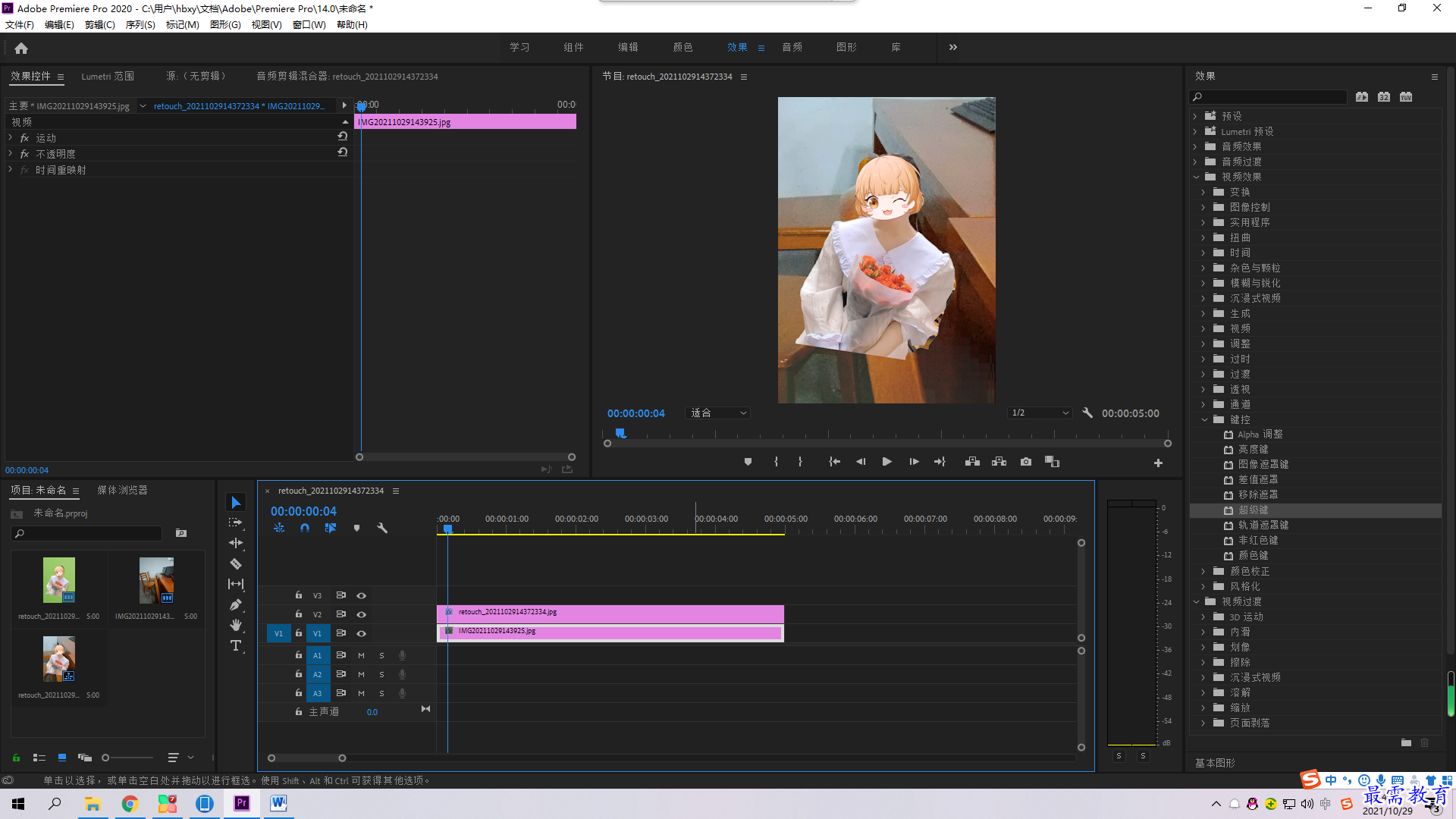Screen dimensions: 1456x819
Task: Click the effects search field
Action: click(x=1269, y=97)
